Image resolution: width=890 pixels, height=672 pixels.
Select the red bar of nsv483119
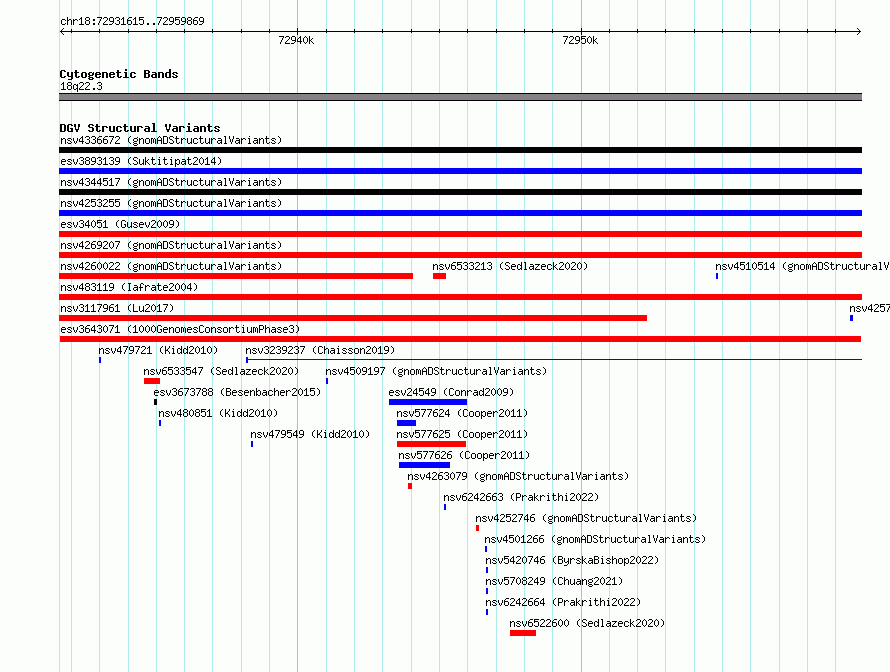click(x=460, y=297)
